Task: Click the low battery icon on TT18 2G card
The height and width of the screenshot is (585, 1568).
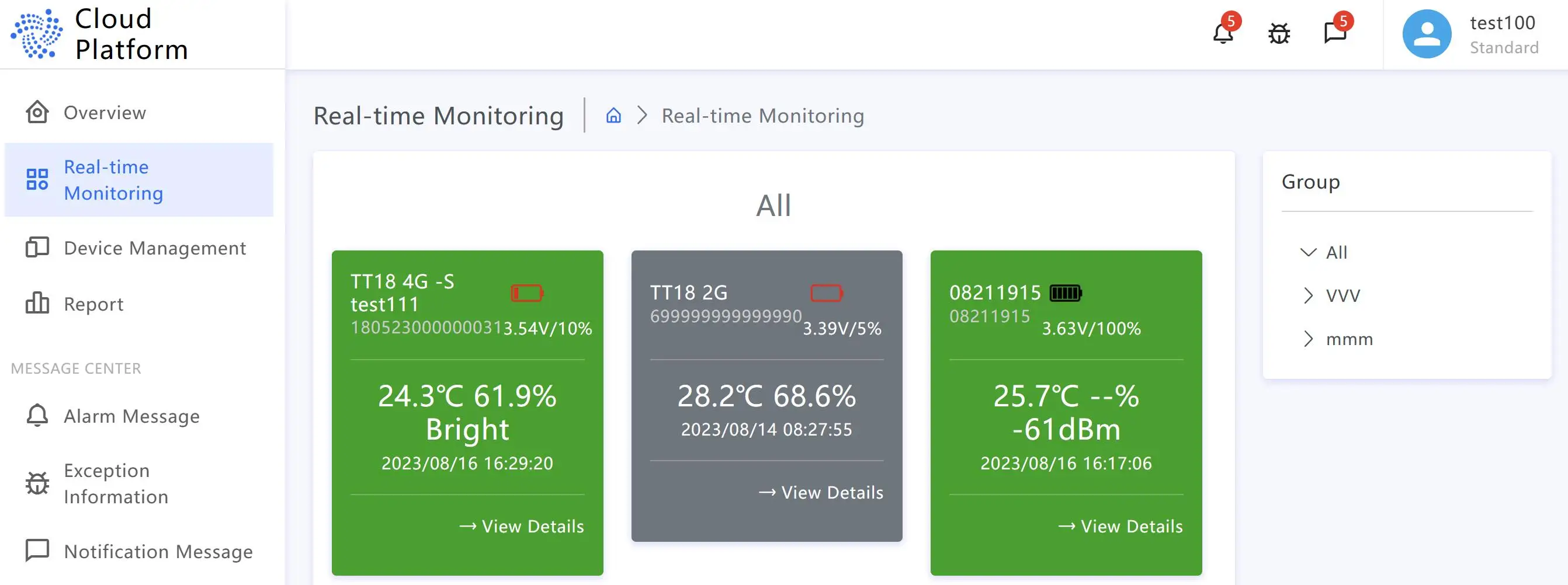Action: tap(826, 293)
